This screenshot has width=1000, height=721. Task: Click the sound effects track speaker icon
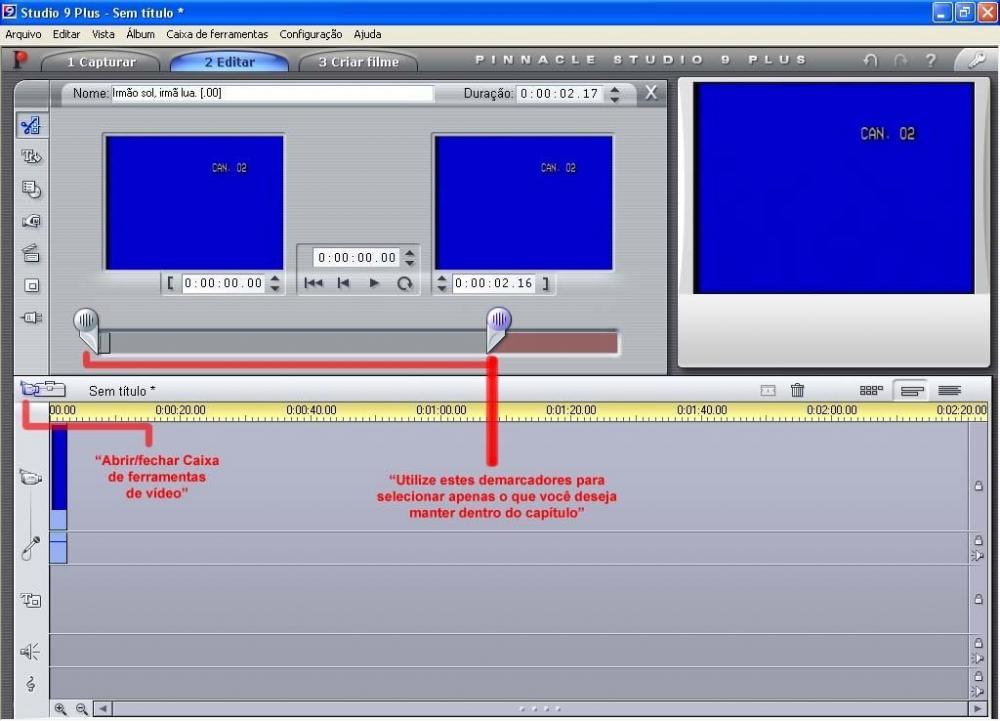30,651
